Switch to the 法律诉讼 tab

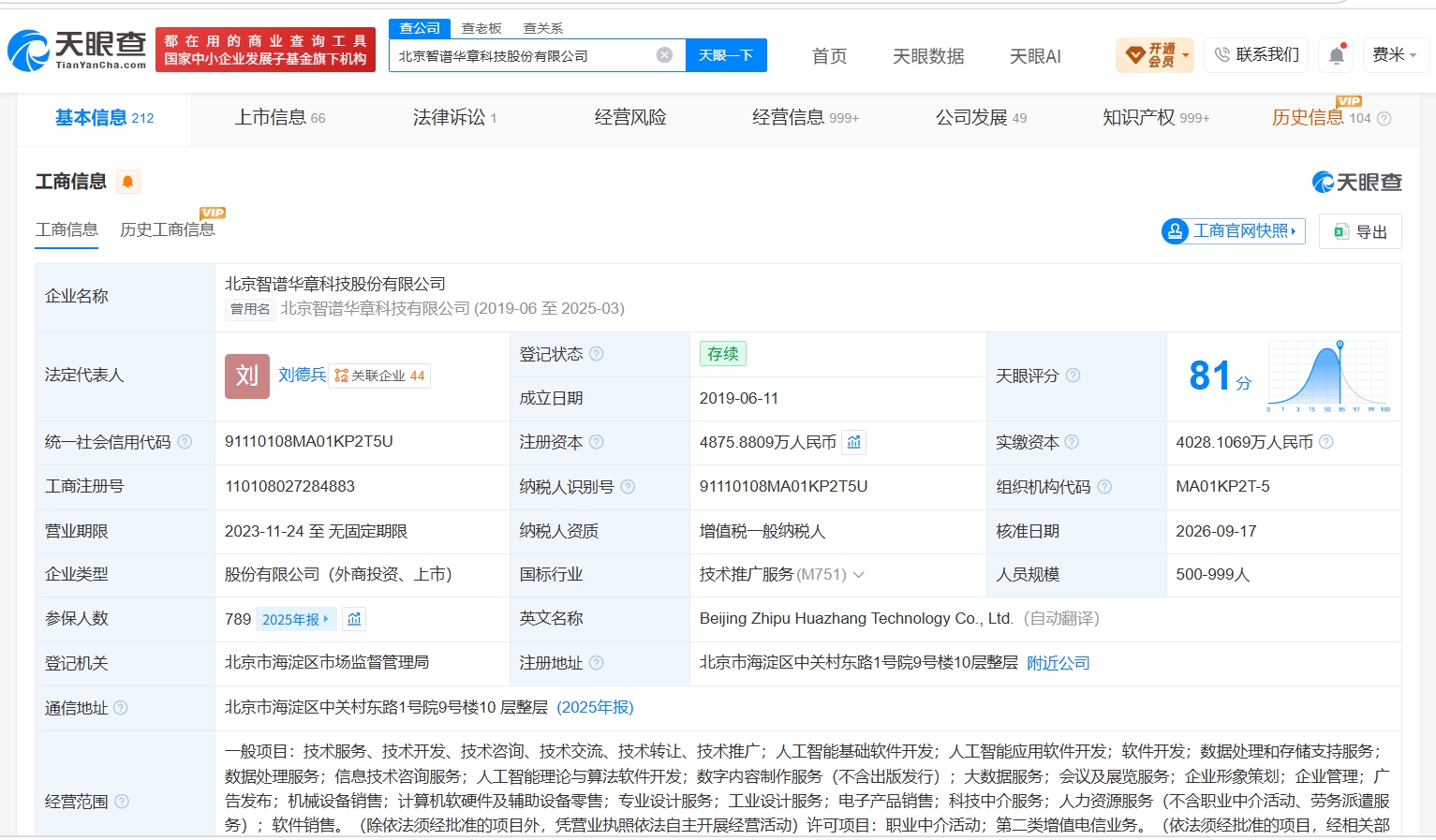tap(455, 118)
